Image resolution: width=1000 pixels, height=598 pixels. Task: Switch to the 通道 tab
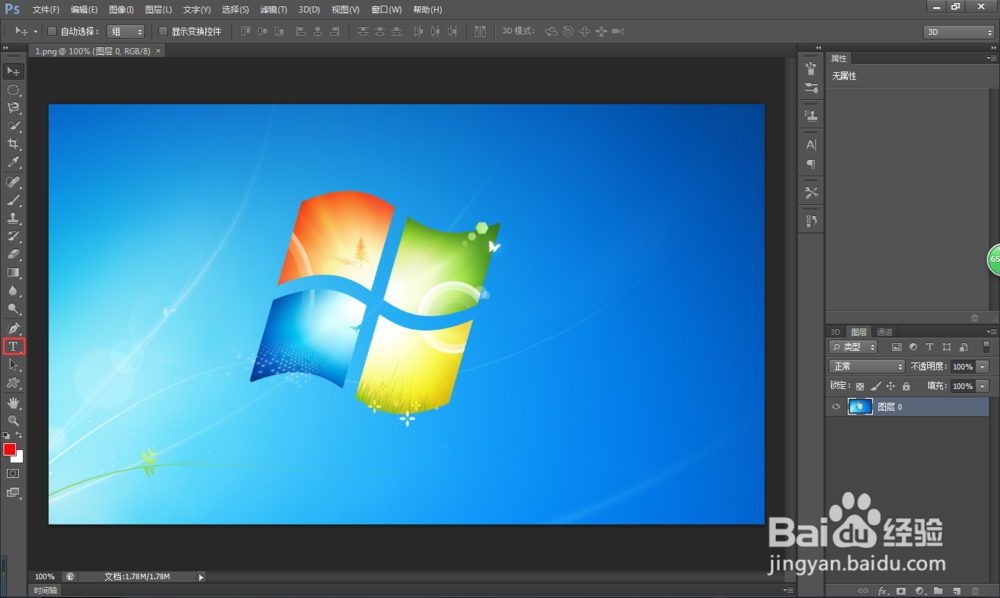tap(884, 332)
